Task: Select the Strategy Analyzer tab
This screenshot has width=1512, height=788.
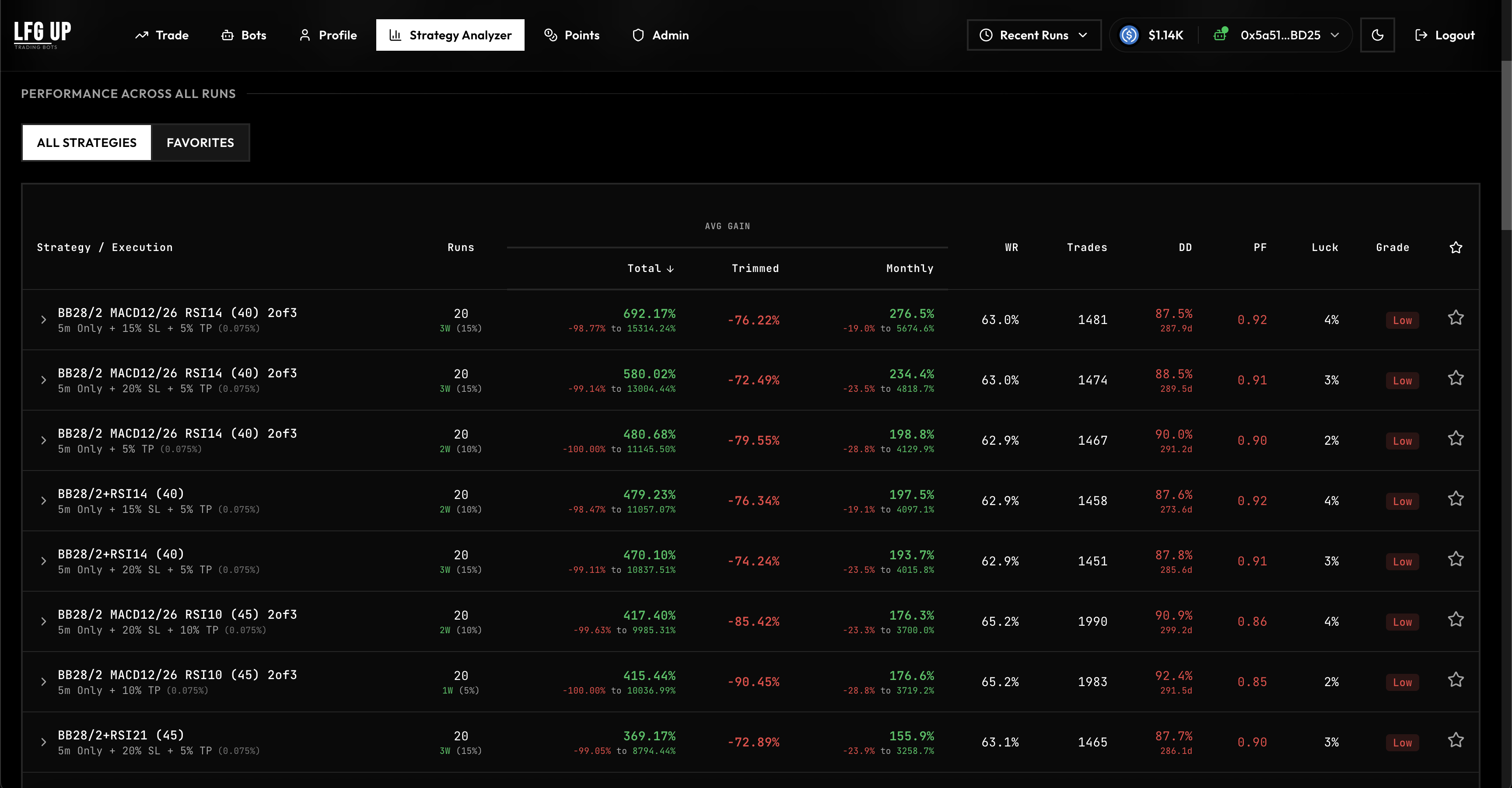Action: [x=450, y=35]
